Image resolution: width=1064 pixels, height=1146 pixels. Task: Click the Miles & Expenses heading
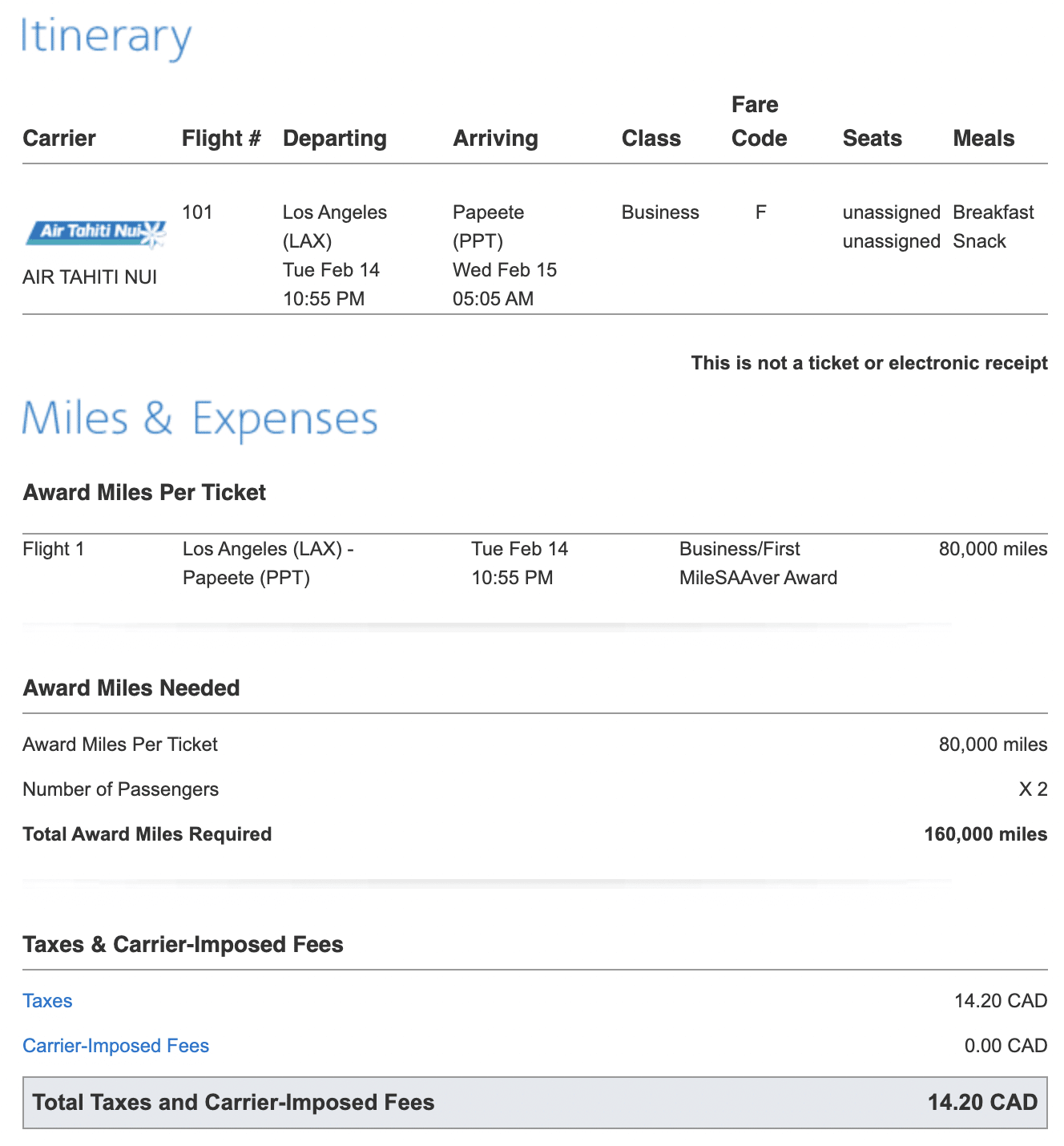click(200, 418)
